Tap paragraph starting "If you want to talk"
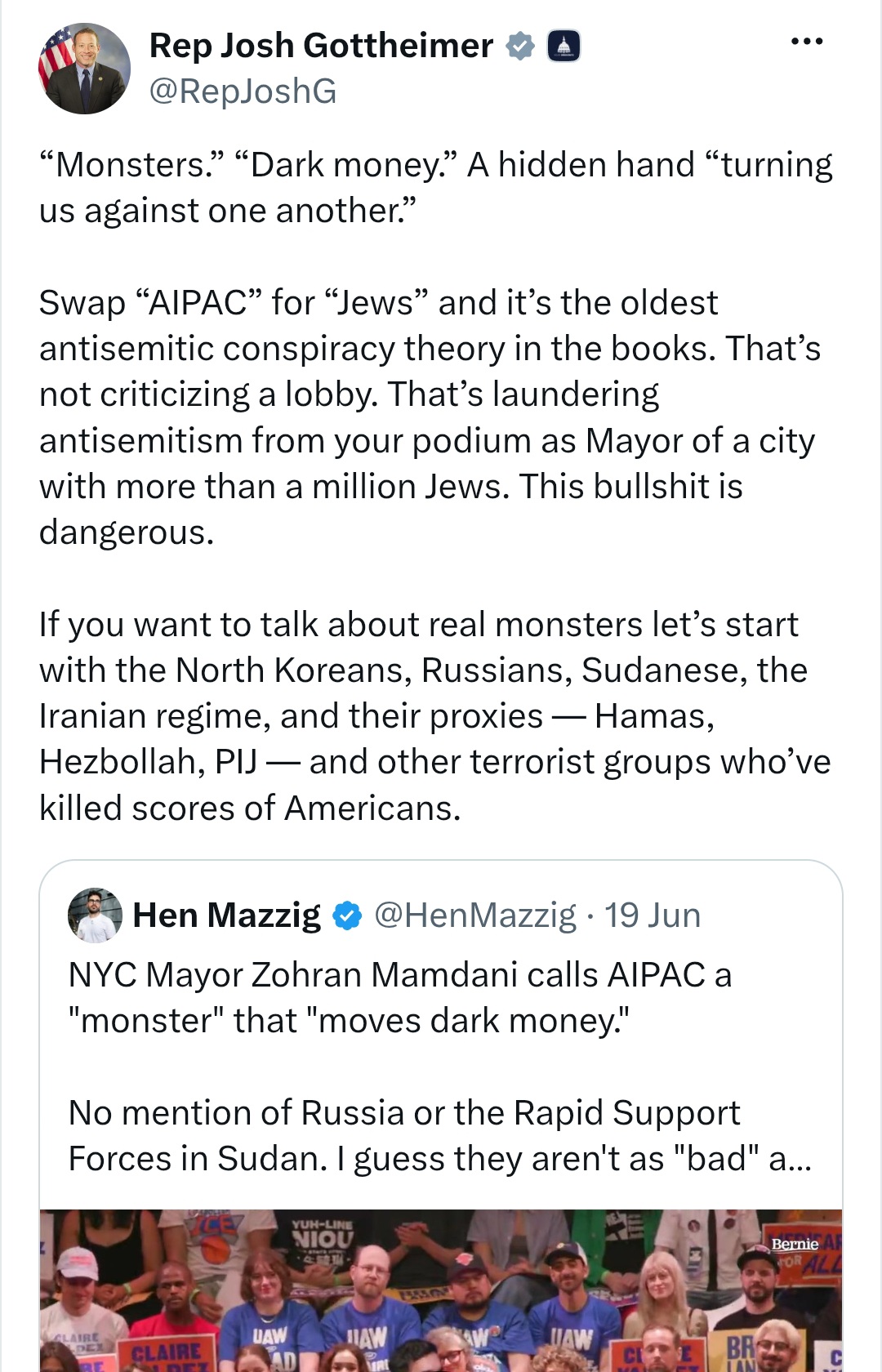Screen dimensions: 882x1372 click(435, 716)
